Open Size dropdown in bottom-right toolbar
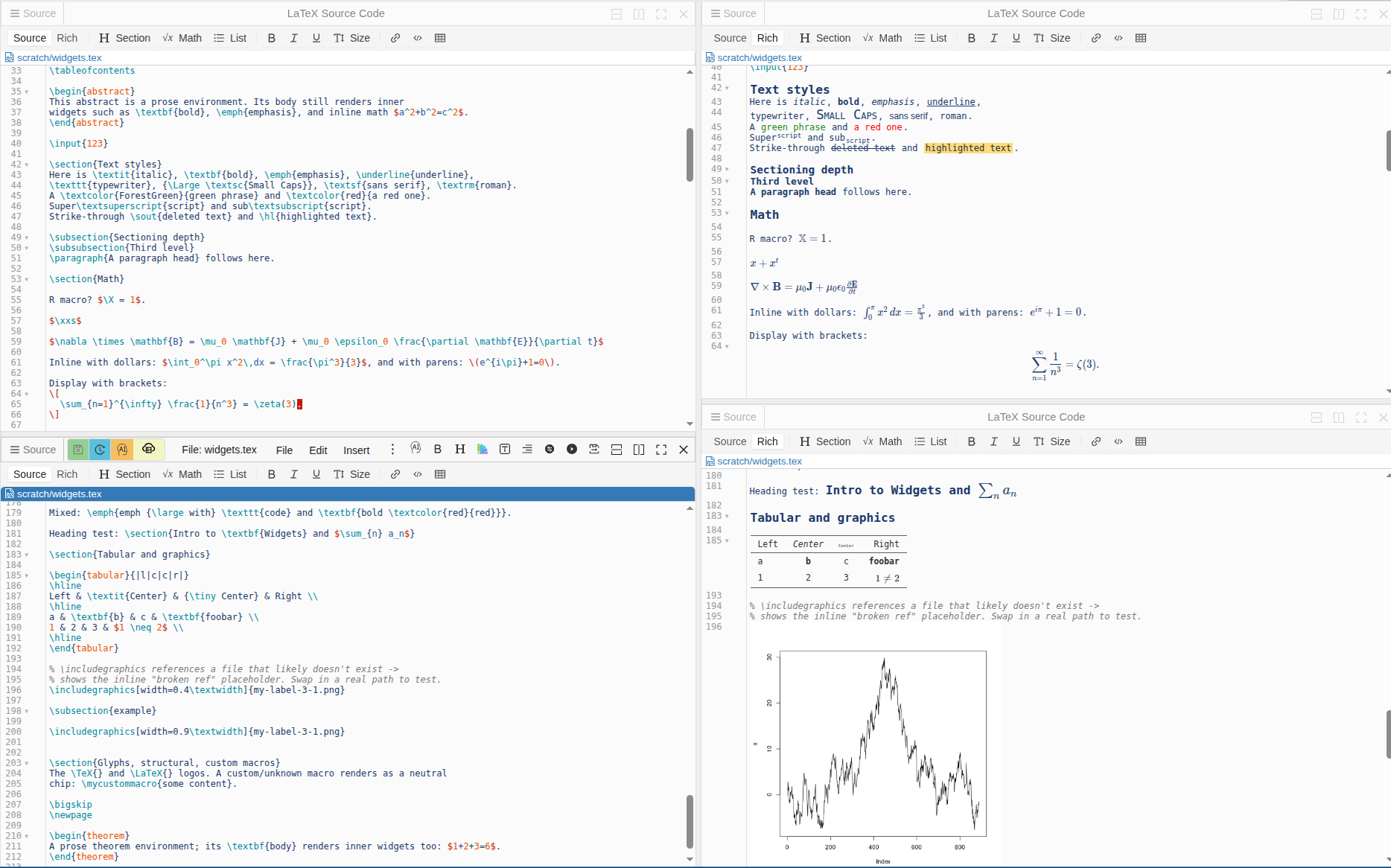This screenshot has height=868, width=1391. click(1051, 441)
